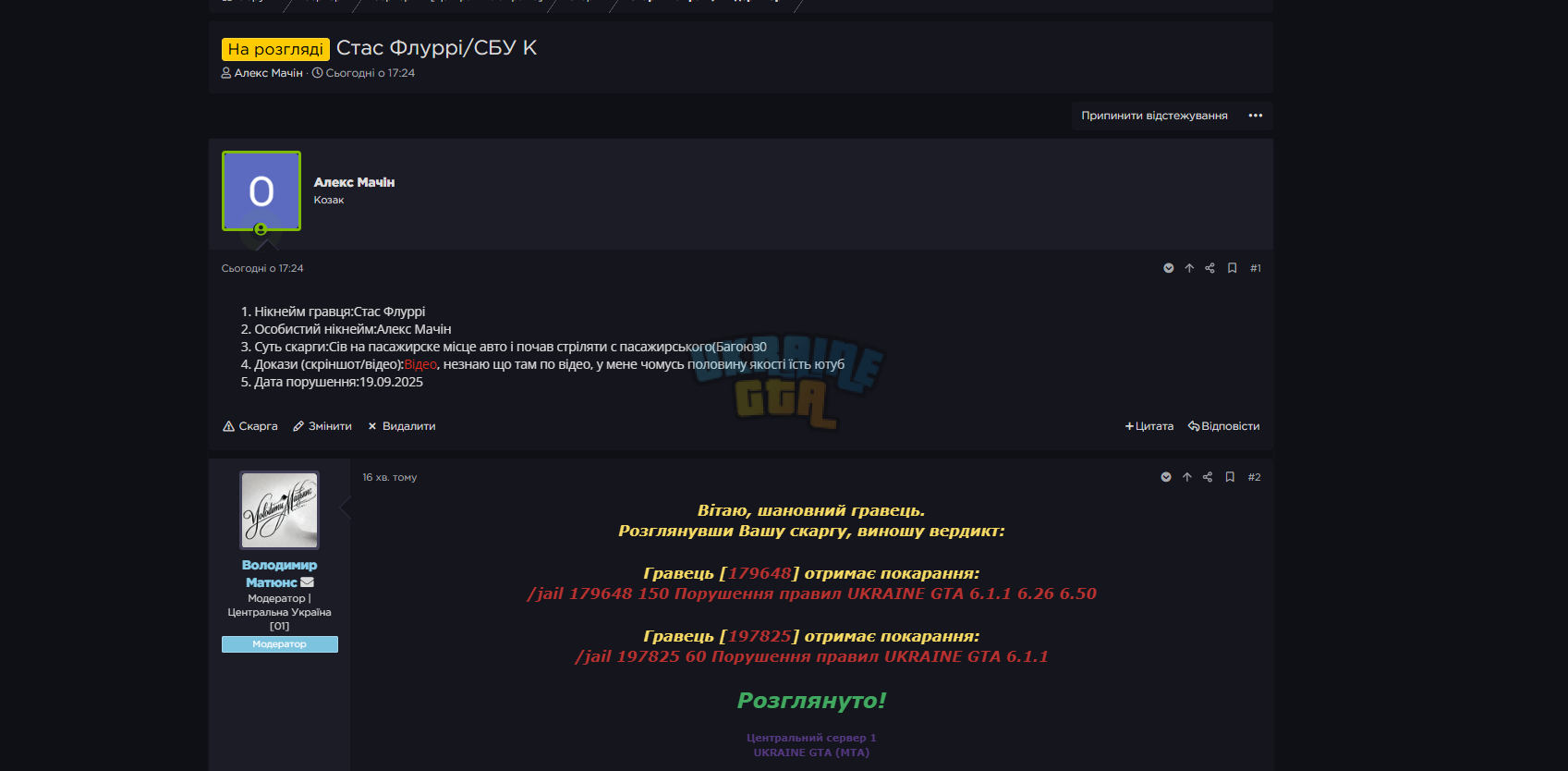Click the '16 хв. тому' timestamp
1568x771 pixels.
[390, 477]
